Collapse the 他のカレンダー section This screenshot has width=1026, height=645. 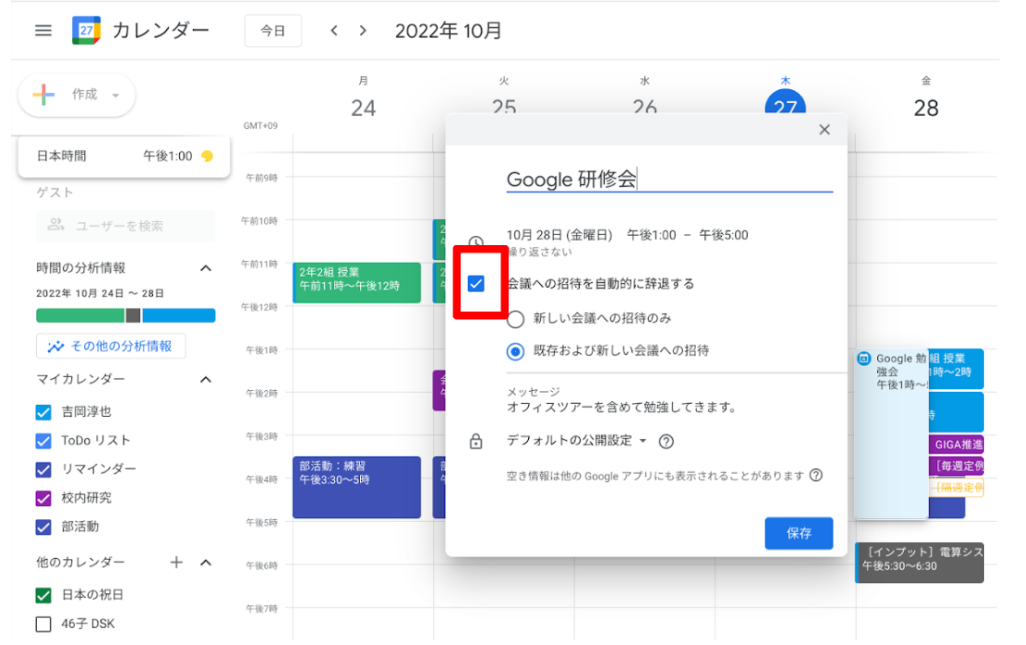click(x=205, y=563)
